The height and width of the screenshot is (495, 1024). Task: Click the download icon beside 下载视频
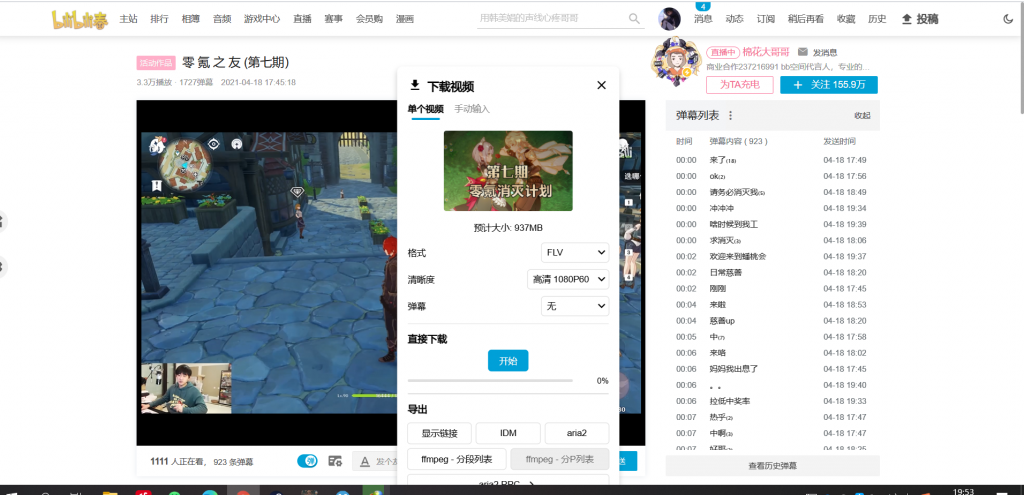(x=414, y=86)
